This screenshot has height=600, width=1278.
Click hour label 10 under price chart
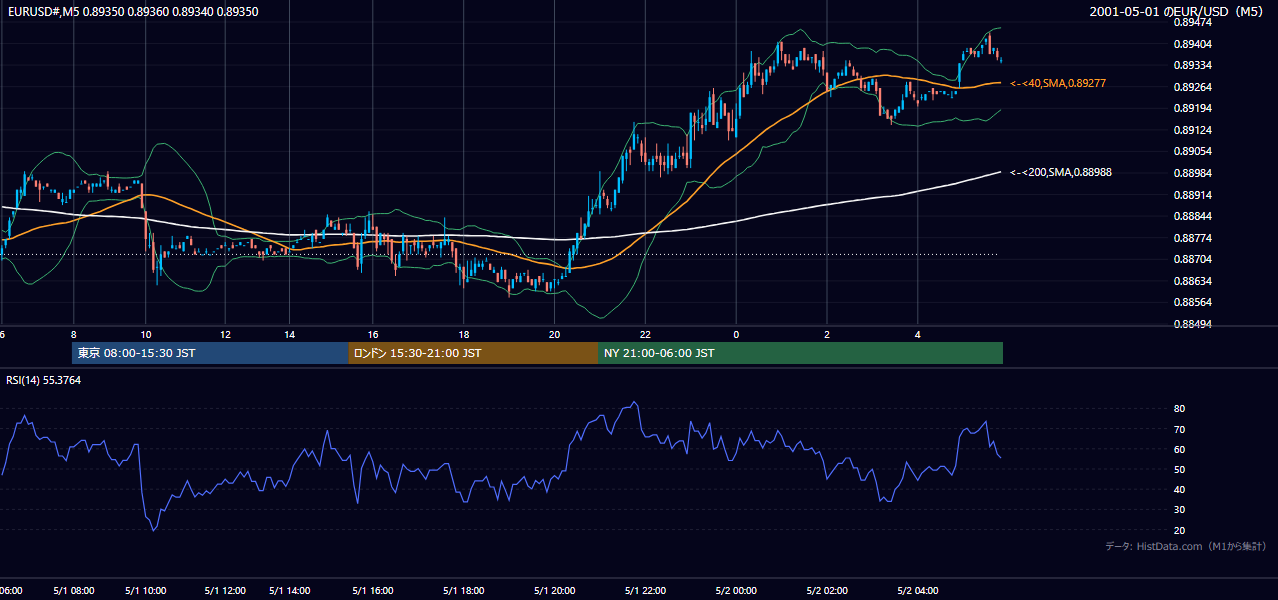click(x=146, y=334)
